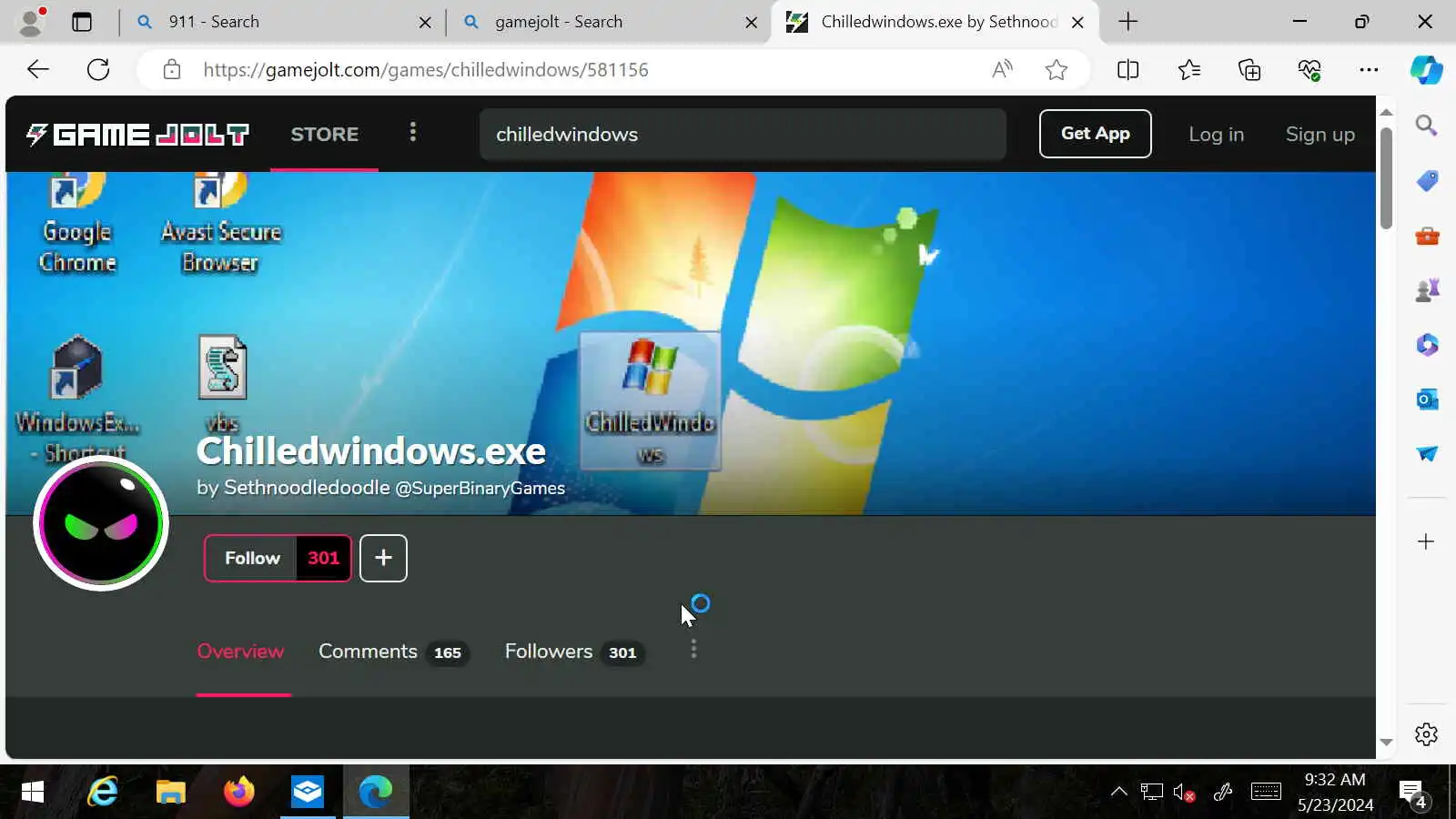The image size is (1456, 819).
Task: Switch to the Followers tab
Action: (574, 652)
